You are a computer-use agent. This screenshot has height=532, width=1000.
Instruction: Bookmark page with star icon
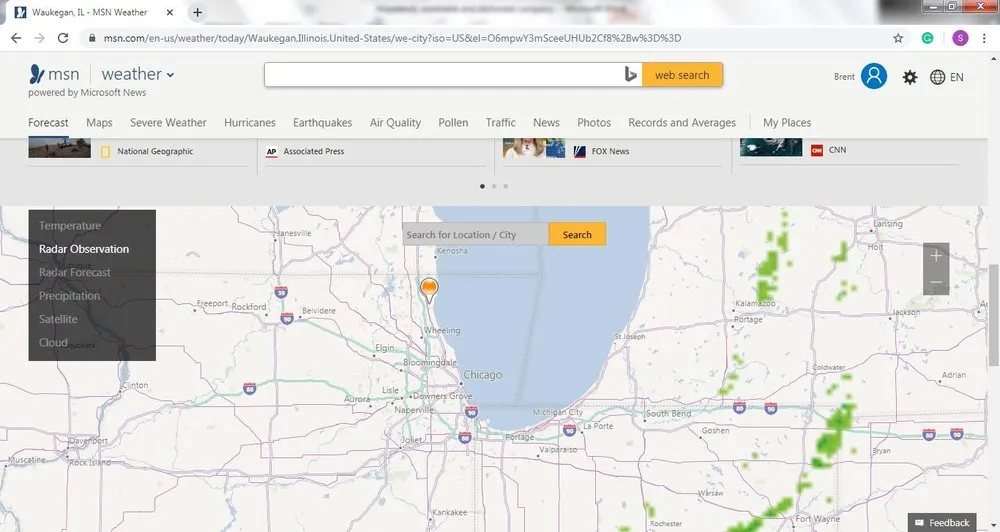pyautogui.click(x=898, y=38)
